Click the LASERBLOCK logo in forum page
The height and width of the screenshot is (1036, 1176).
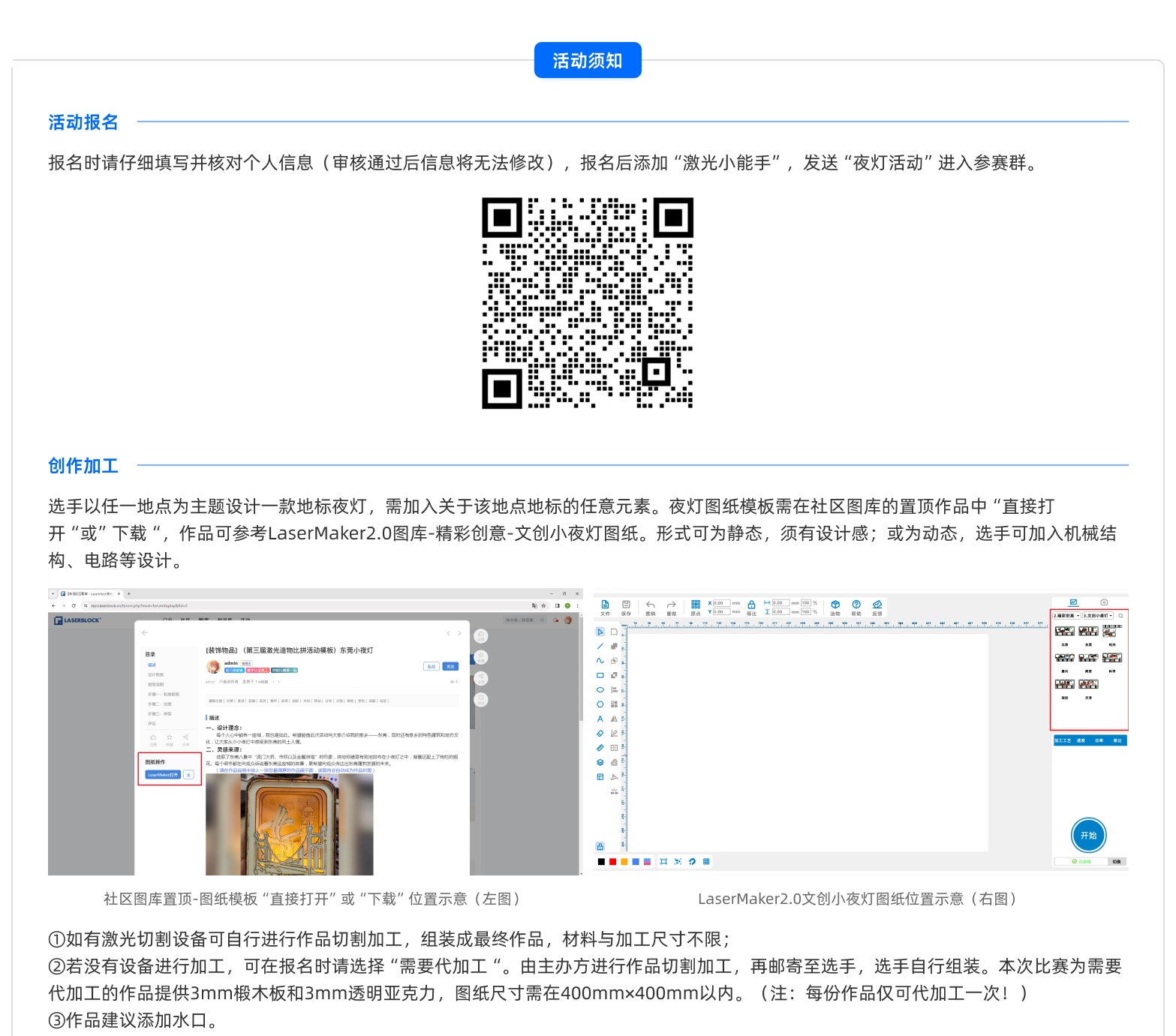pos(77,620)
